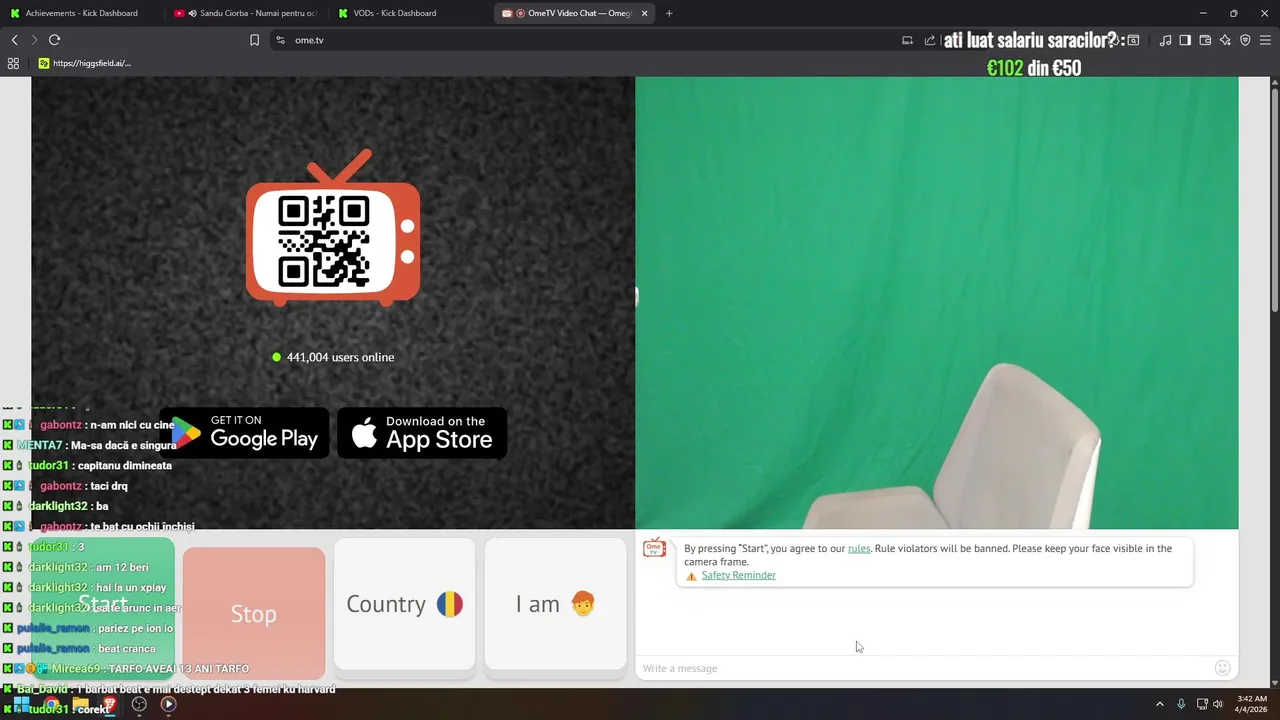The width and height of the screenshot is (1280, 720).
Task: Switch to Sandu Ciorba tab
Action: click(x=246, y=13)
